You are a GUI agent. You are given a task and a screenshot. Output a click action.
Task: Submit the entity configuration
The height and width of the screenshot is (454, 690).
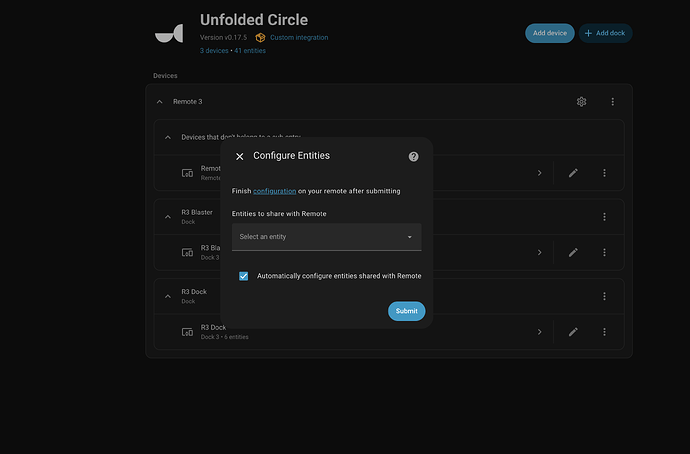click(x=406, y=311)
